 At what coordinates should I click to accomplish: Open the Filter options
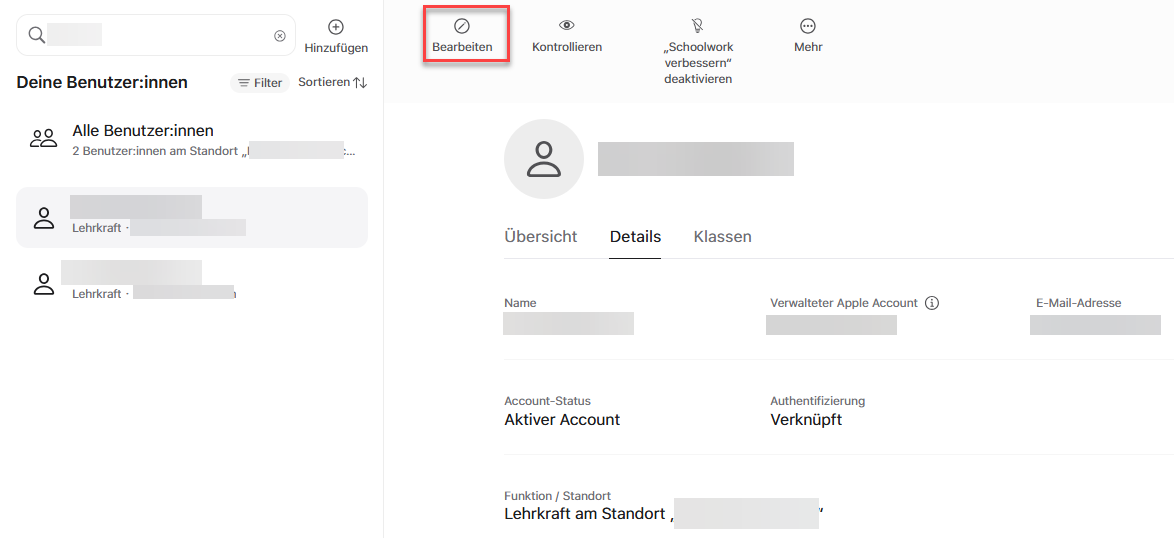click(260, 83)
